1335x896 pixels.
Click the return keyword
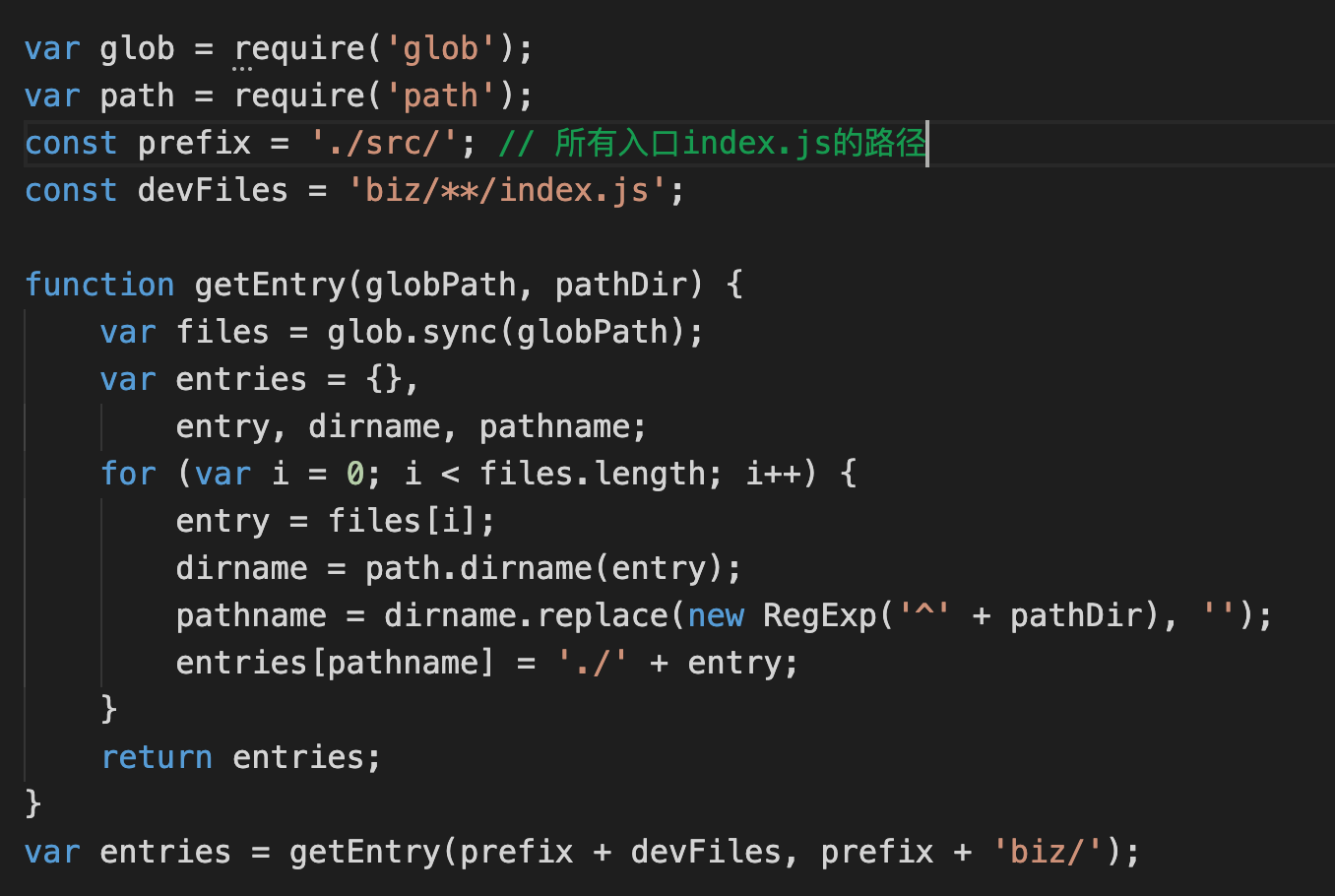pos(157,757)
